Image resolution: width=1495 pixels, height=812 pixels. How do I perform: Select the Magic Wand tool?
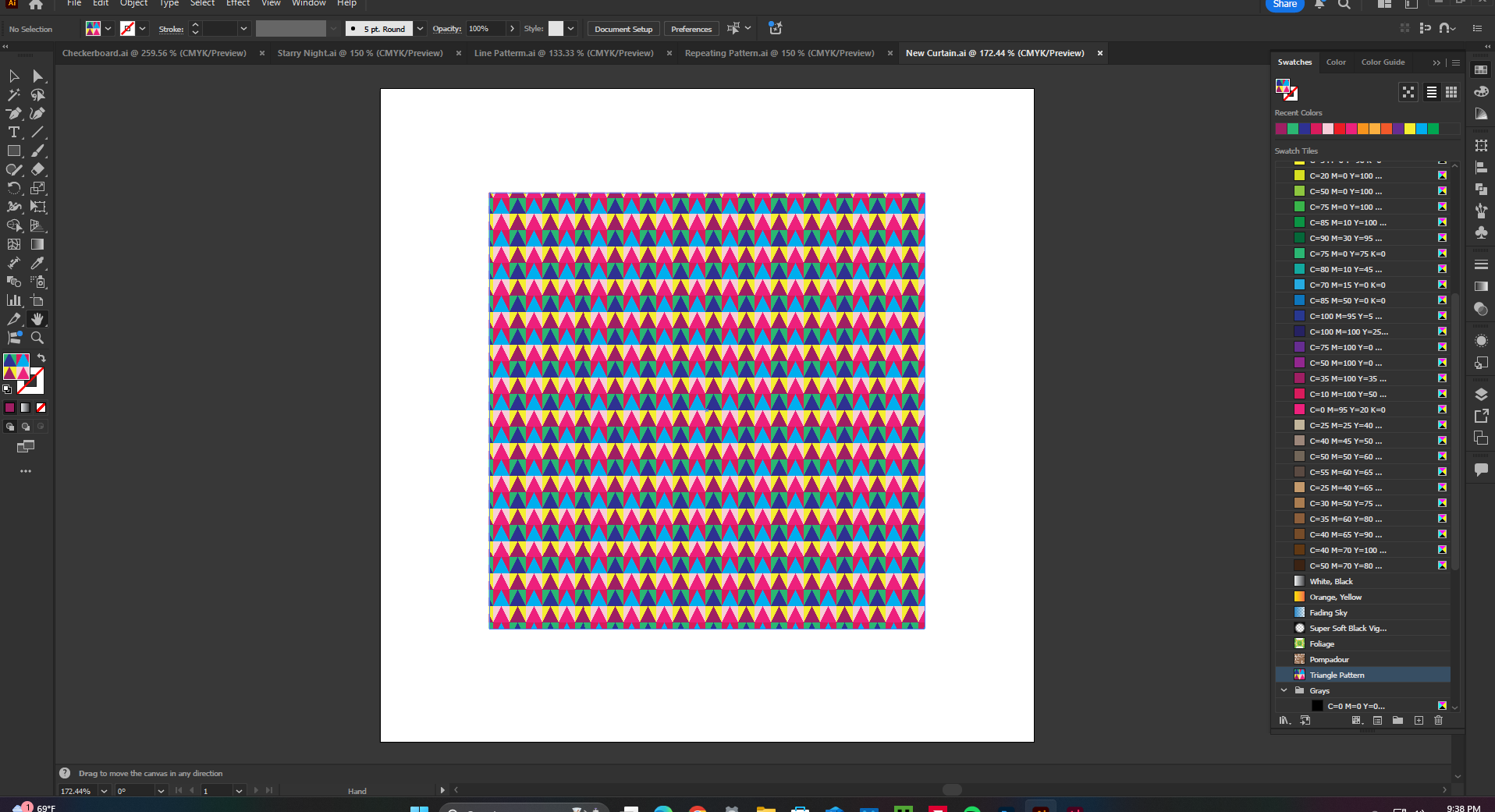[x=13, y=94]
